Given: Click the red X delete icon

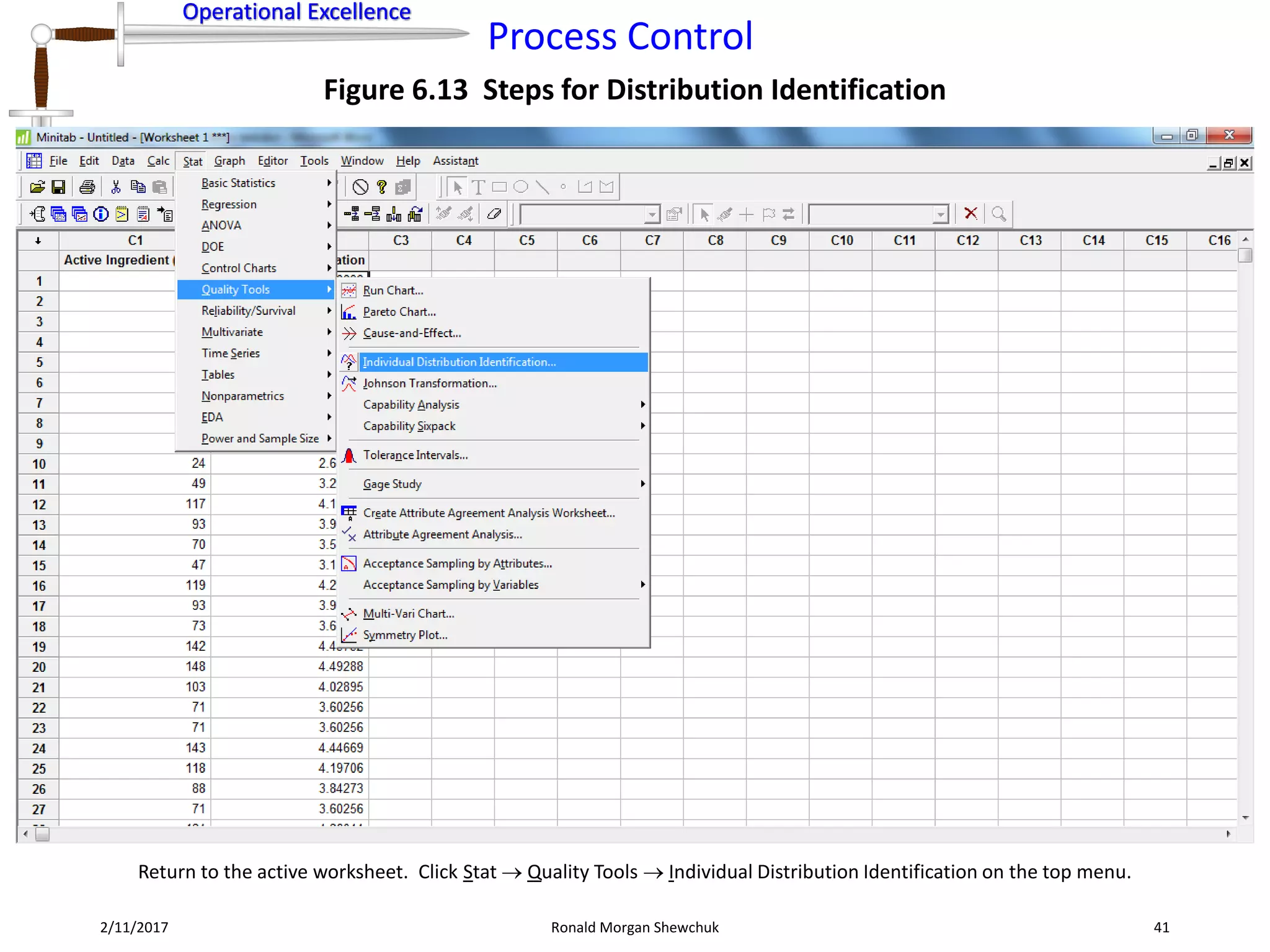Looking at the screenshot, I should coord(971,214).
